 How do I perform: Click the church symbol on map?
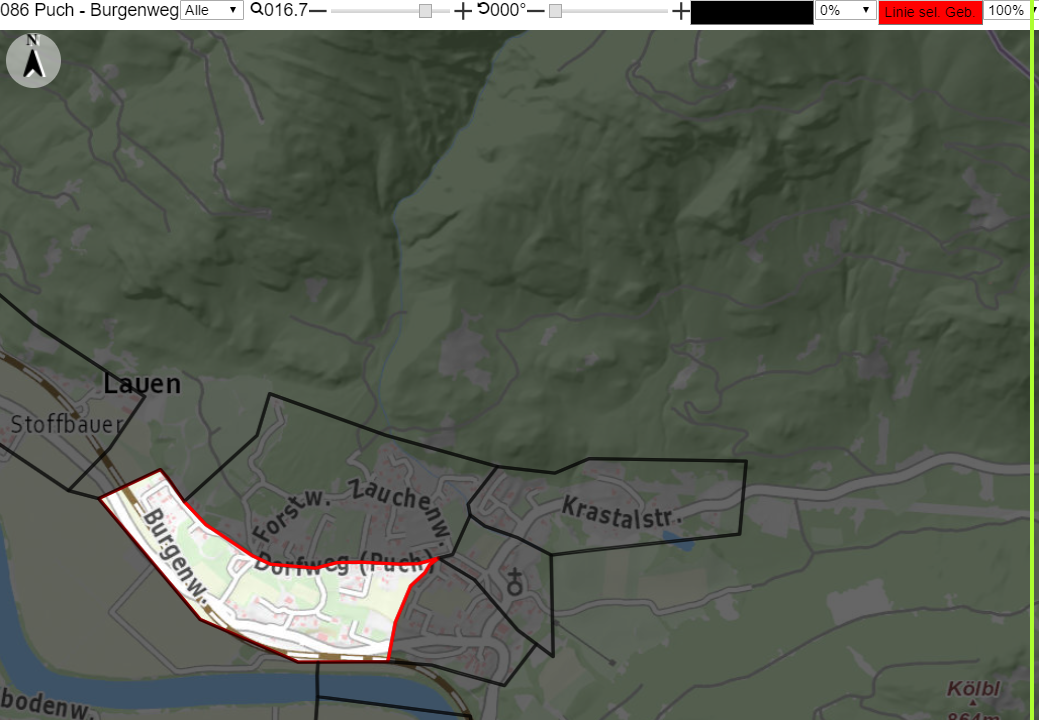(x=514, y=581)
